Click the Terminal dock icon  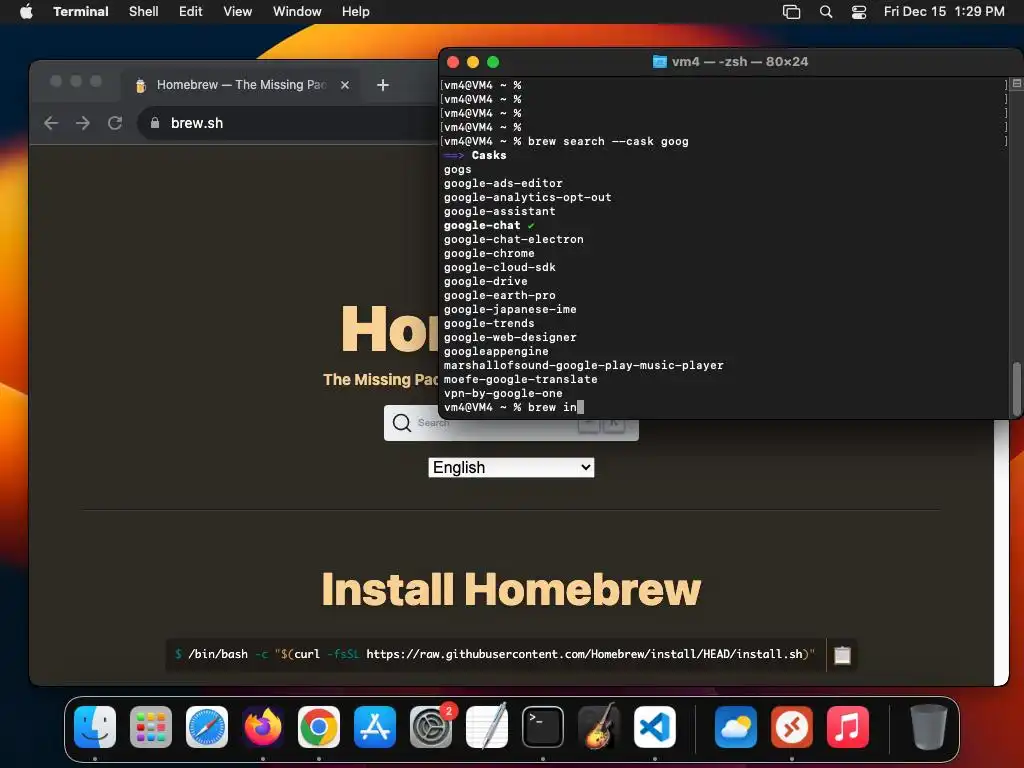pyautogui.click(x=543, y=727)
